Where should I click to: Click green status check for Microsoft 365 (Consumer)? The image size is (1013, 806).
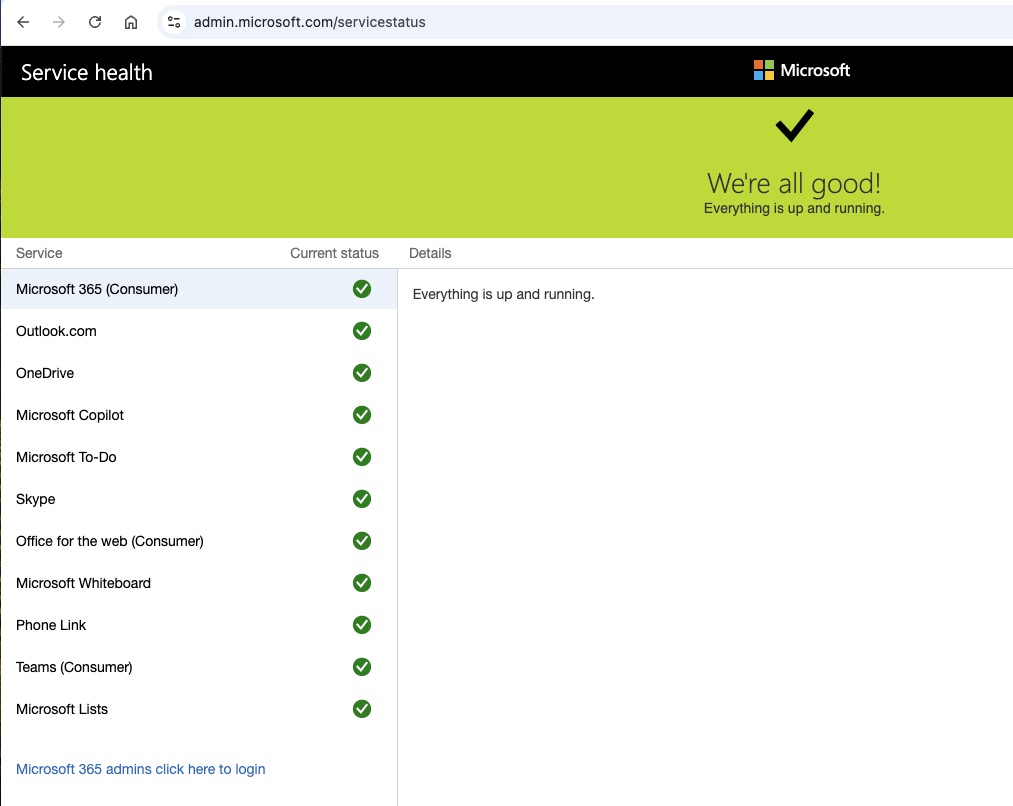pyautogui.click(x=362, y=289)
